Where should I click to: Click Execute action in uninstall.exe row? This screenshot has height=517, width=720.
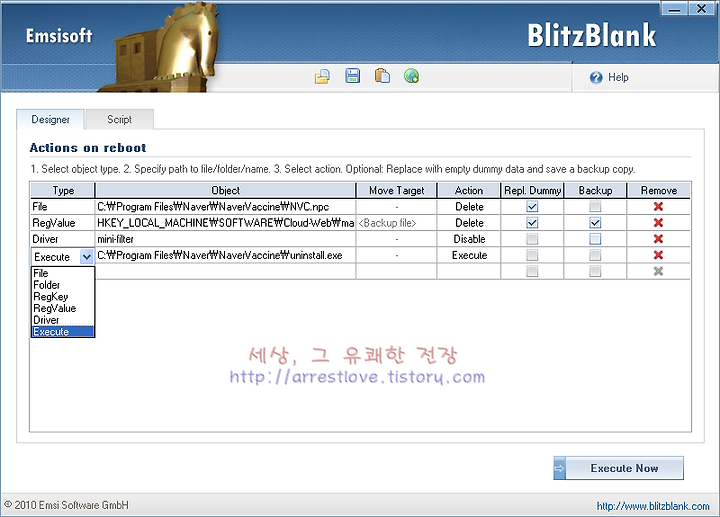click(x=469, y=255)
